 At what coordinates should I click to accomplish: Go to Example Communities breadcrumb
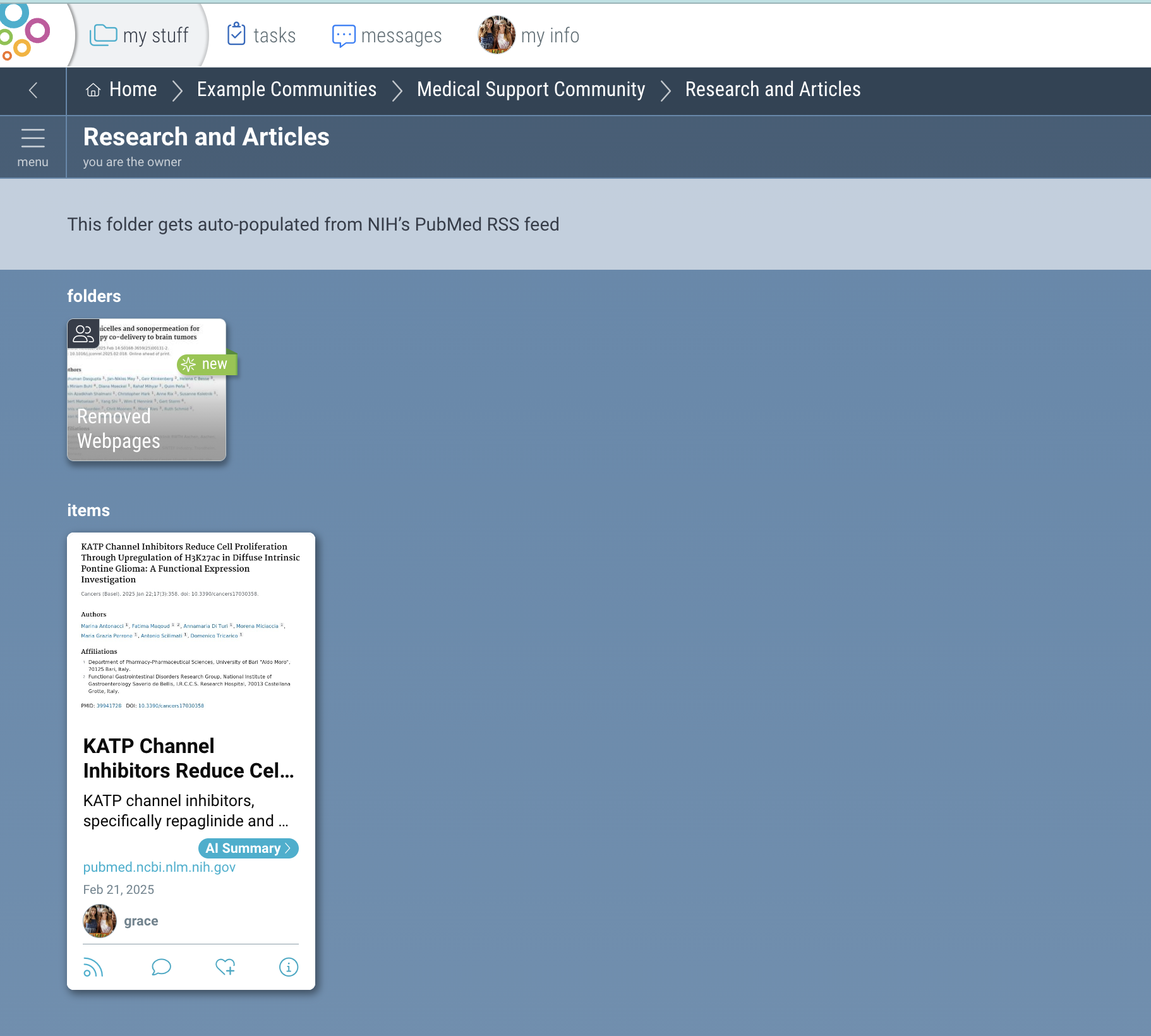287,90
